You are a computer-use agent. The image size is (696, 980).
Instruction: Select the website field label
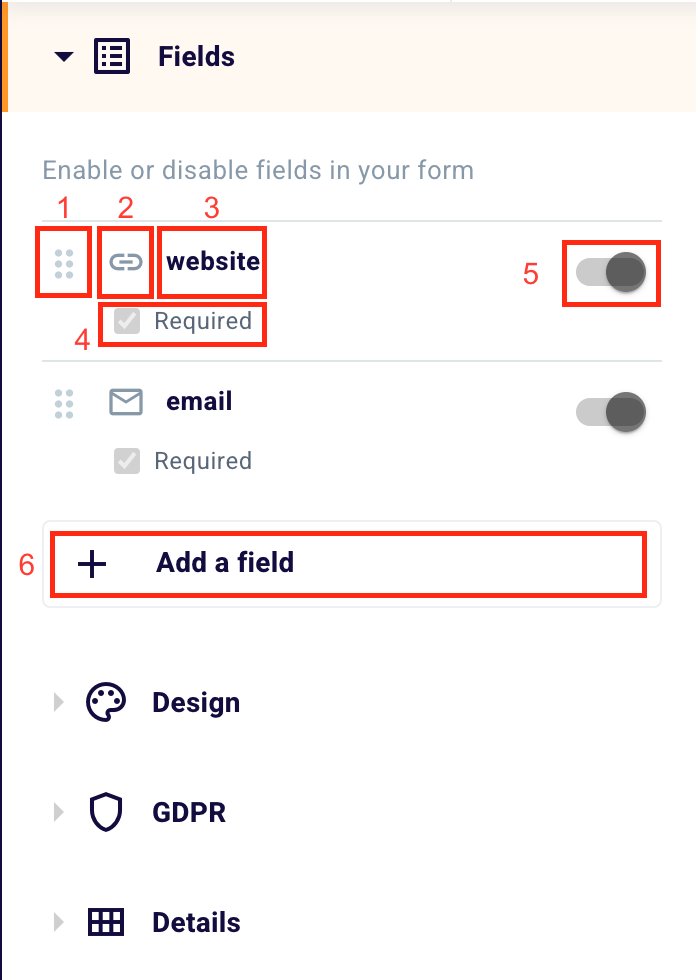(212, 262)
